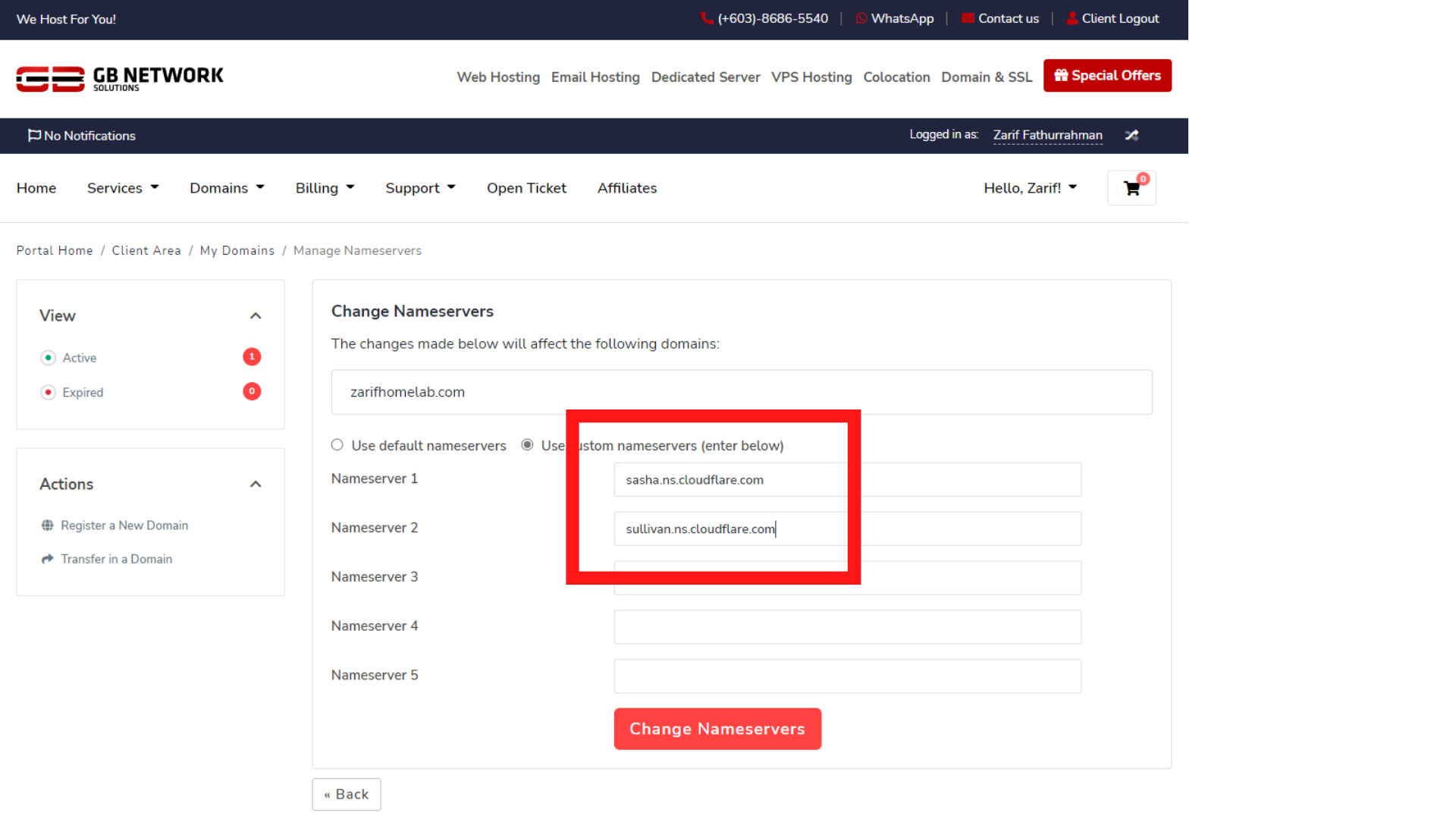Click the Nameserver 4 input field
The image size is (1456, 819).
coord(847,627)
